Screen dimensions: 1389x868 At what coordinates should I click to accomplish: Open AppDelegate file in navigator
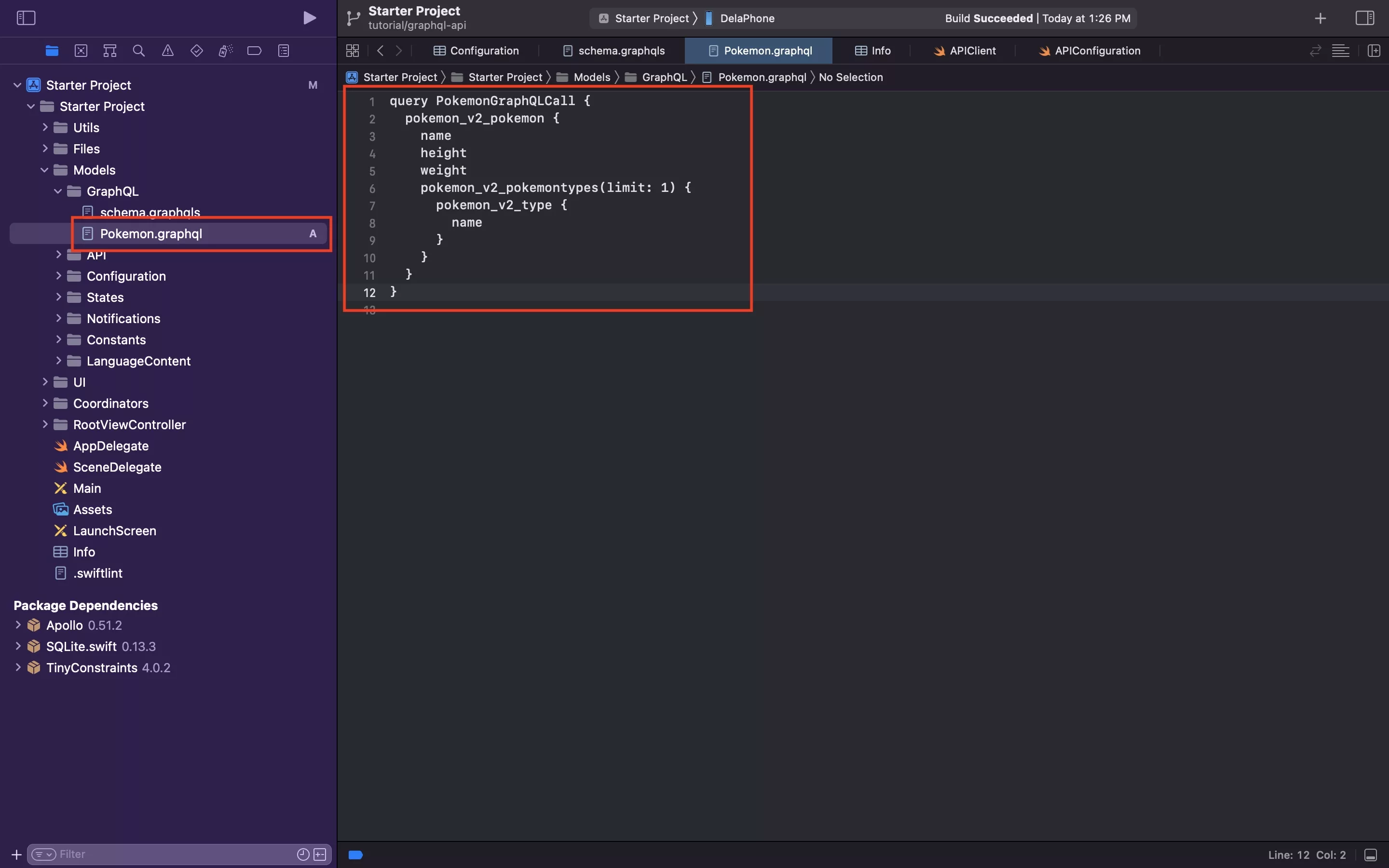110,446
